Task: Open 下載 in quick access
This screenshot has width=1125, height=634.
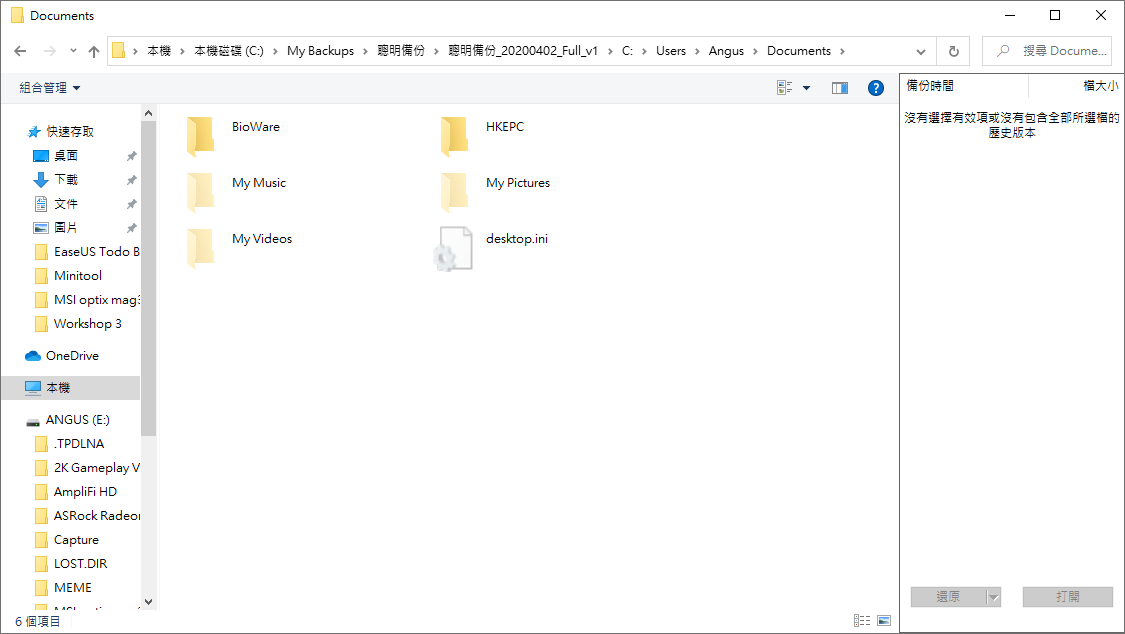Action: [x=66, y=179]
